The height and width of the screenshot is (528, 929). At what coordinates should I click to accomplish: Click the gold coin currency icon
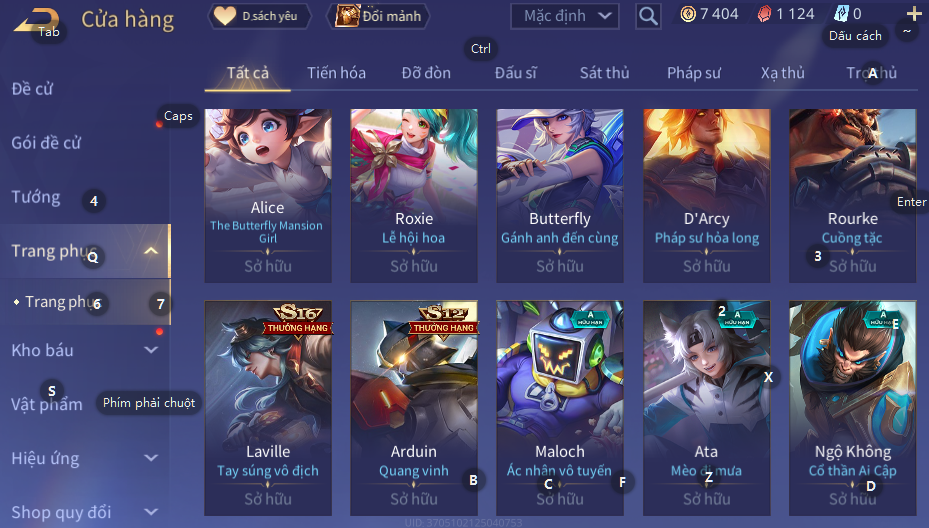688,14
